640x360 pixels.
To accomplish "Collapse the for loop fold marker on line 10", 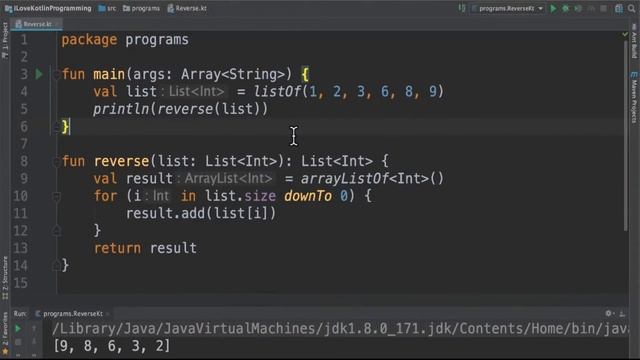I will (x=56, y=197).
